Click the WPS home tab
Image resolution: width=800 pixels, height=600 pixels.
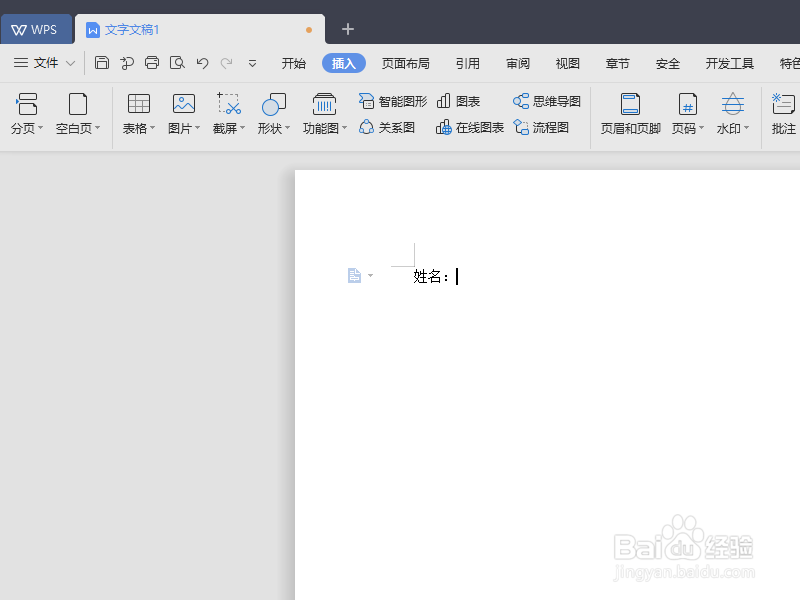pyautogui.click(x=36, y=30)
